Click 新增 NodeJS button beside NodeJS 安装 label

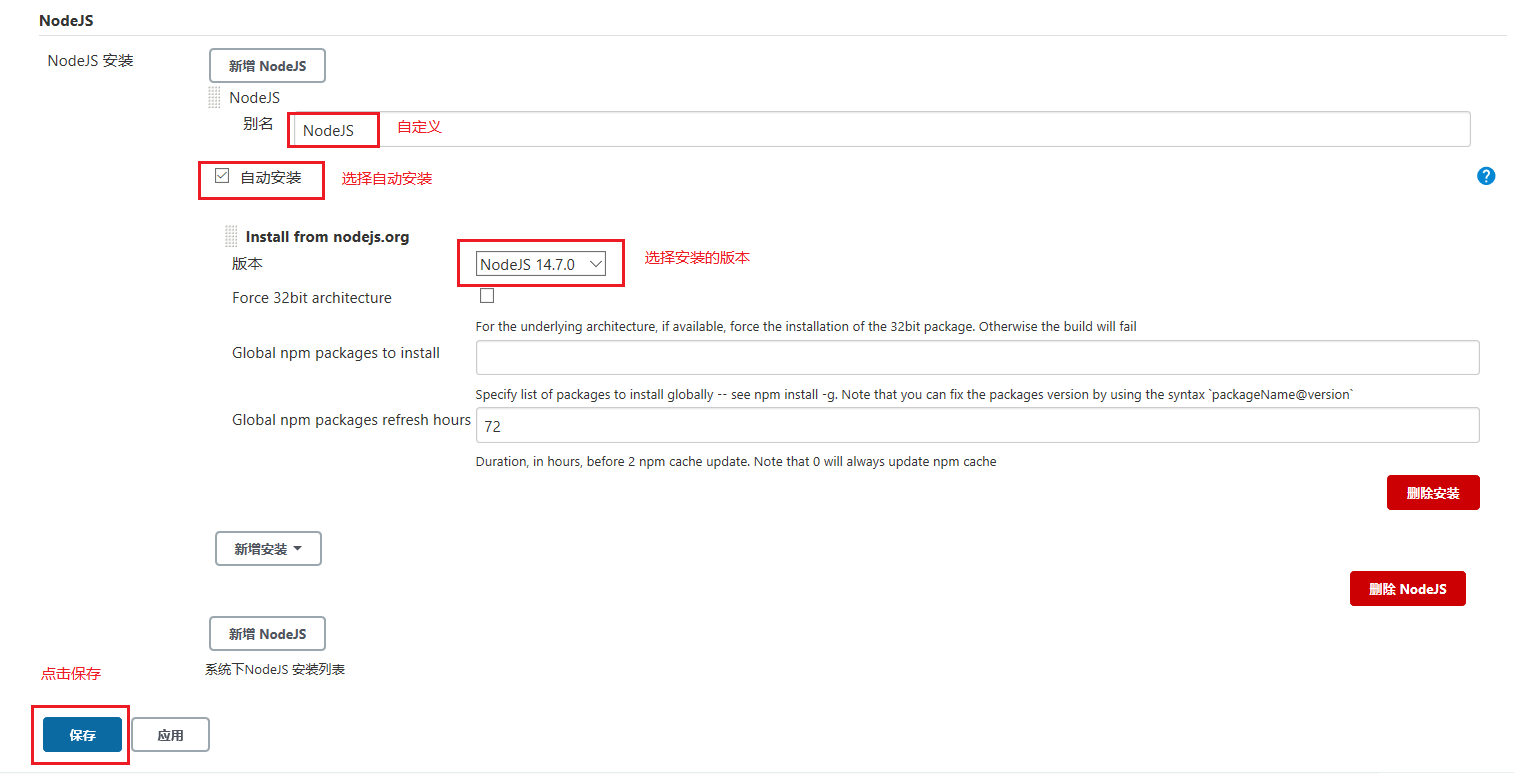click(x=267, y=66)
